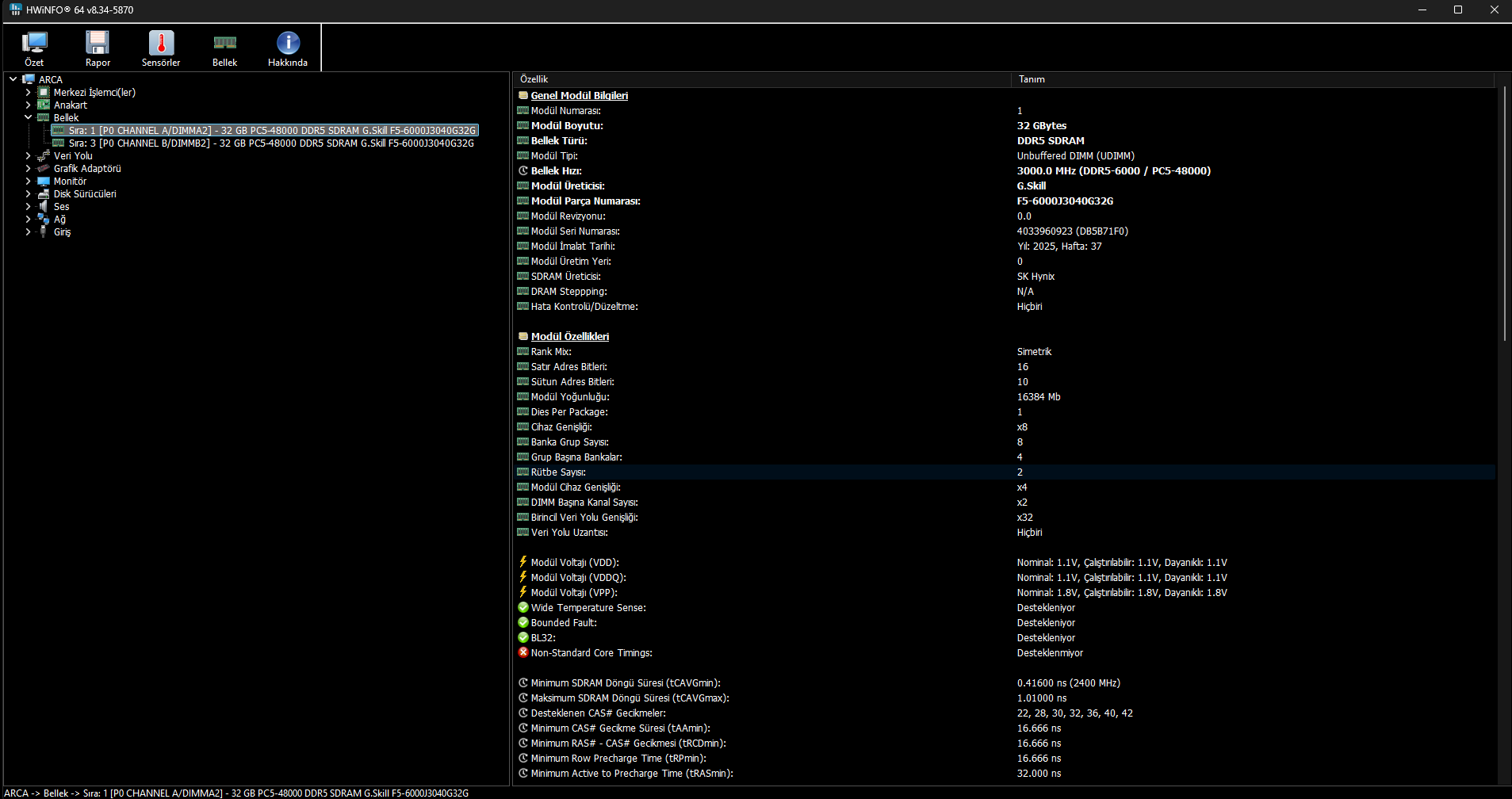Screen dimensions: 1512x799
Task: Click the Monitör display icon
Action: click(x=44, y=181)
